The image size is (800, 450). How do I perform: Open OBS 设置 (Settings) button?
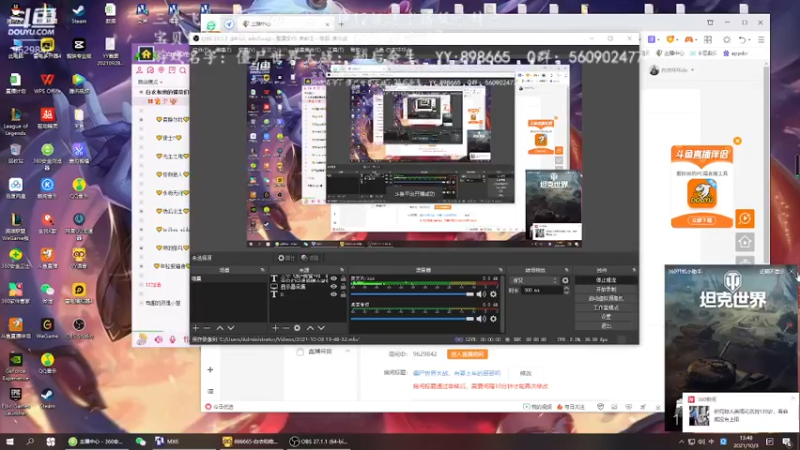pyautogui.click(x=606, y=317)
